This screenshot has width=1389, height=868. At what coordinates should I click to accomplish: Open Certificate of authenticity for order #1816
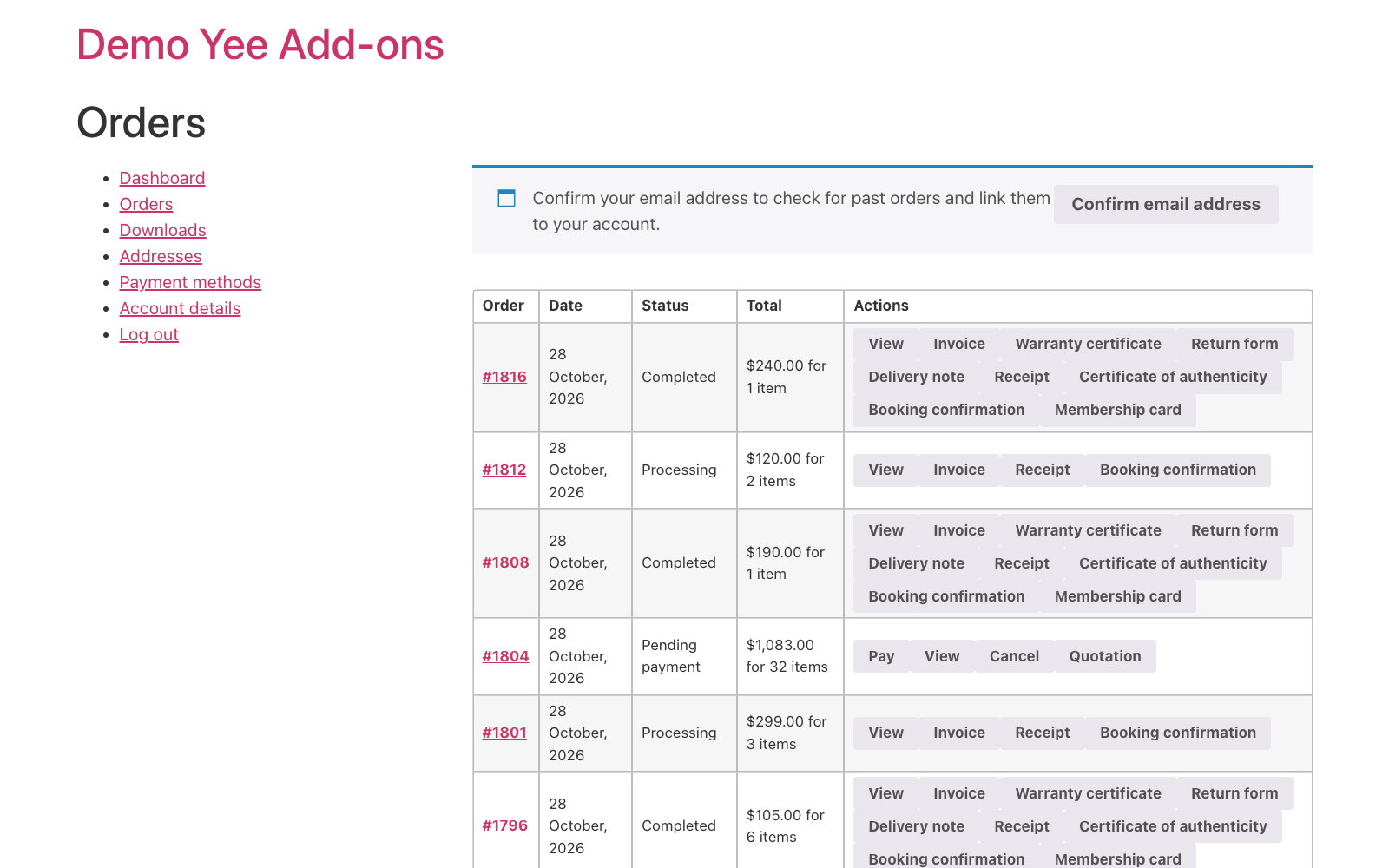(1173, 377)
